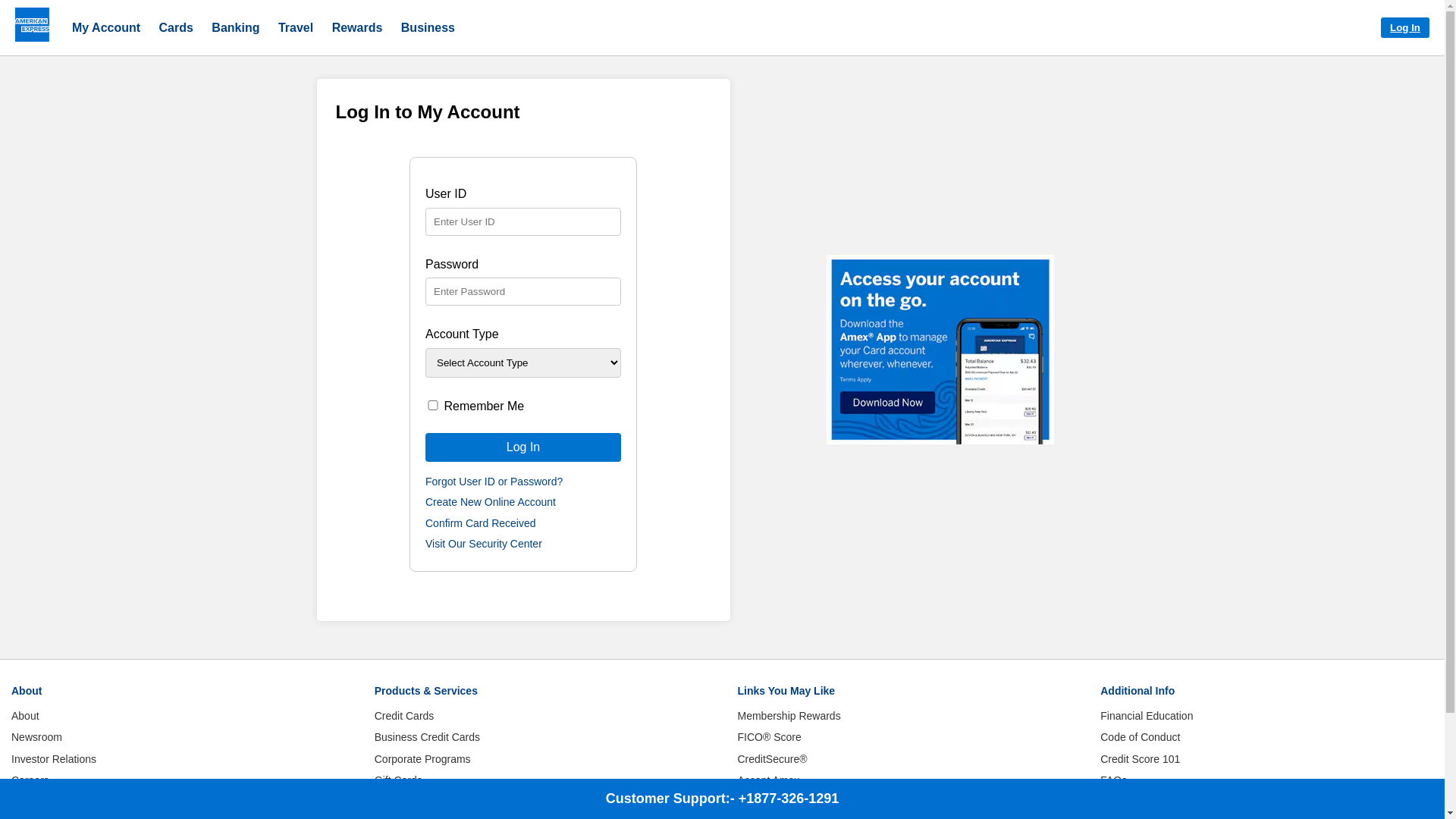This screenshot has height=819, width=1456.
Task: Click the Products & Services footer heading
Action: (426, 691)
